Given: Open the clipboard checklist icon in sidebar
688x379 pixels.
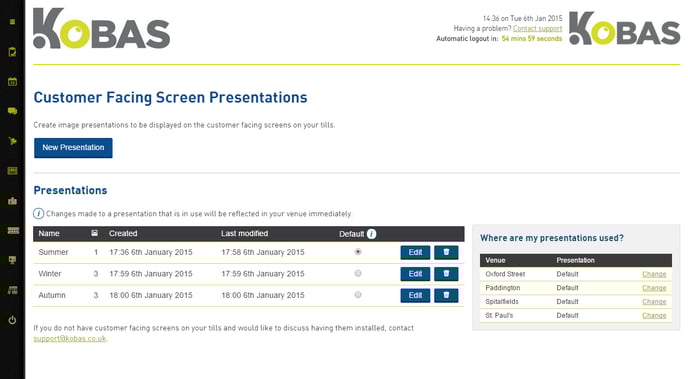Looking at the screenshot, I should point(12,52).
